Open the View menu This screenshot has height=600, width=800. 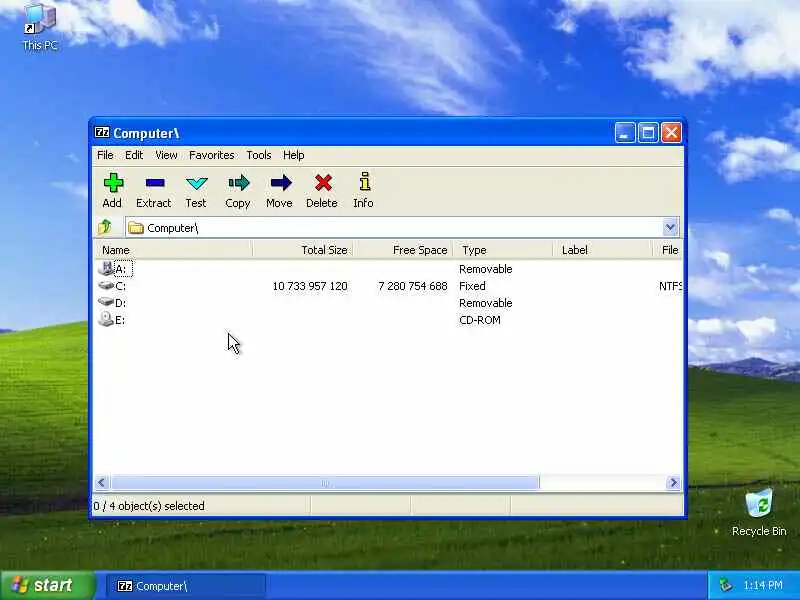click(166, 155)
